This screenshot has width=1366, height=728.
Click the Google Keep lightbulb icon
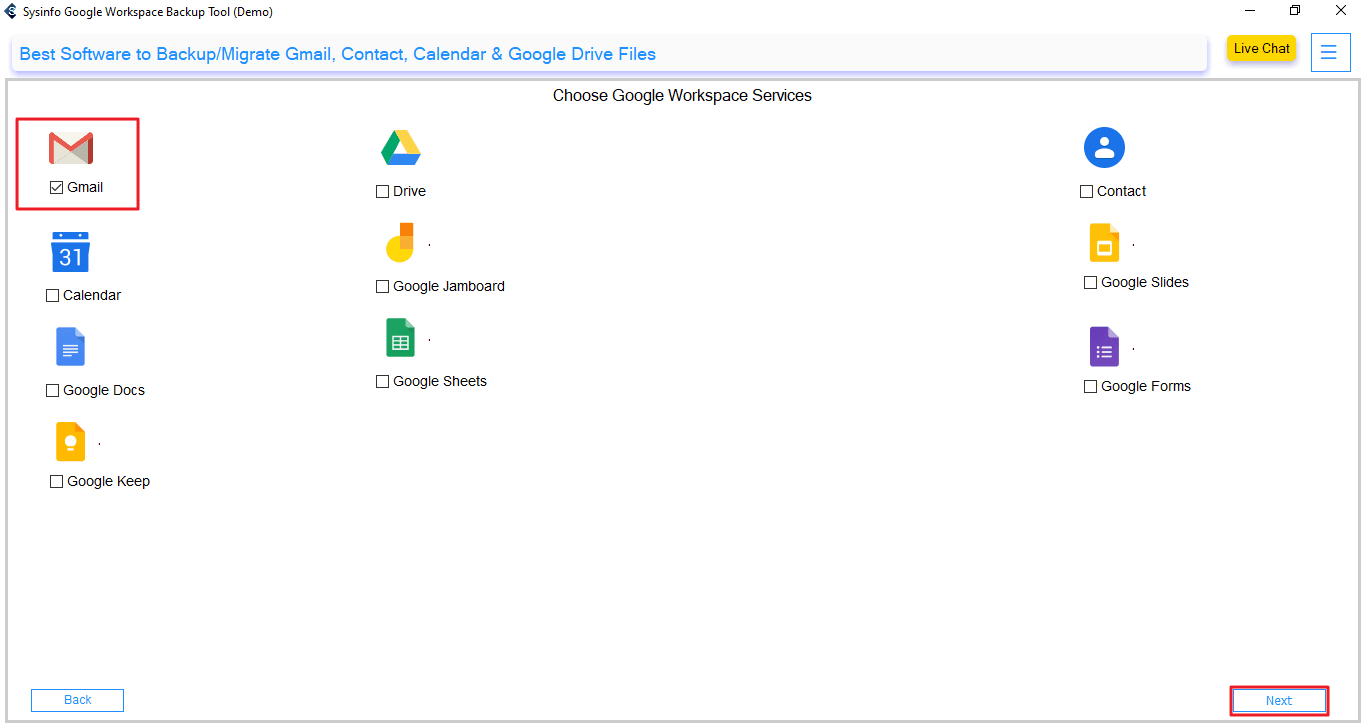tap(70, 442)
